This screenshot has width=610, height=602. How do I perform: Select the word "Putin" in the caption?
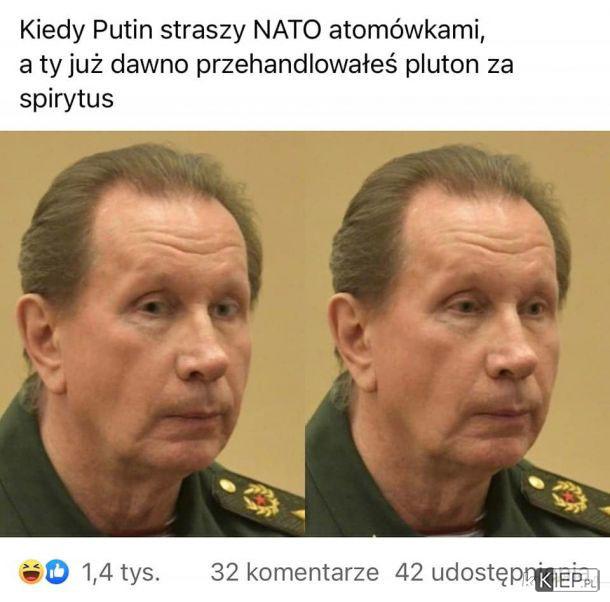[122, 30]
